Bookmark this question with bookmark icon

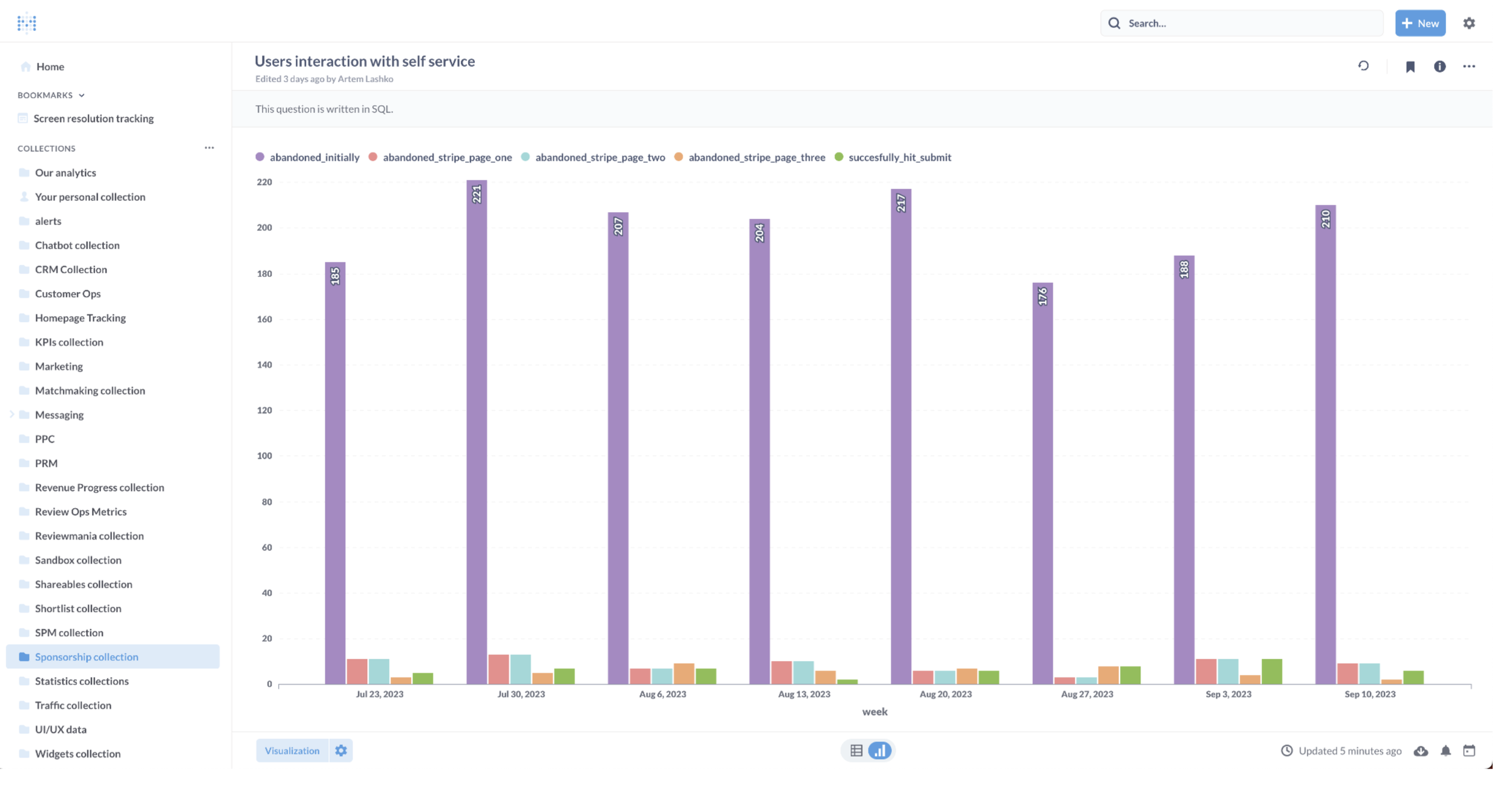coord(1410,67)
